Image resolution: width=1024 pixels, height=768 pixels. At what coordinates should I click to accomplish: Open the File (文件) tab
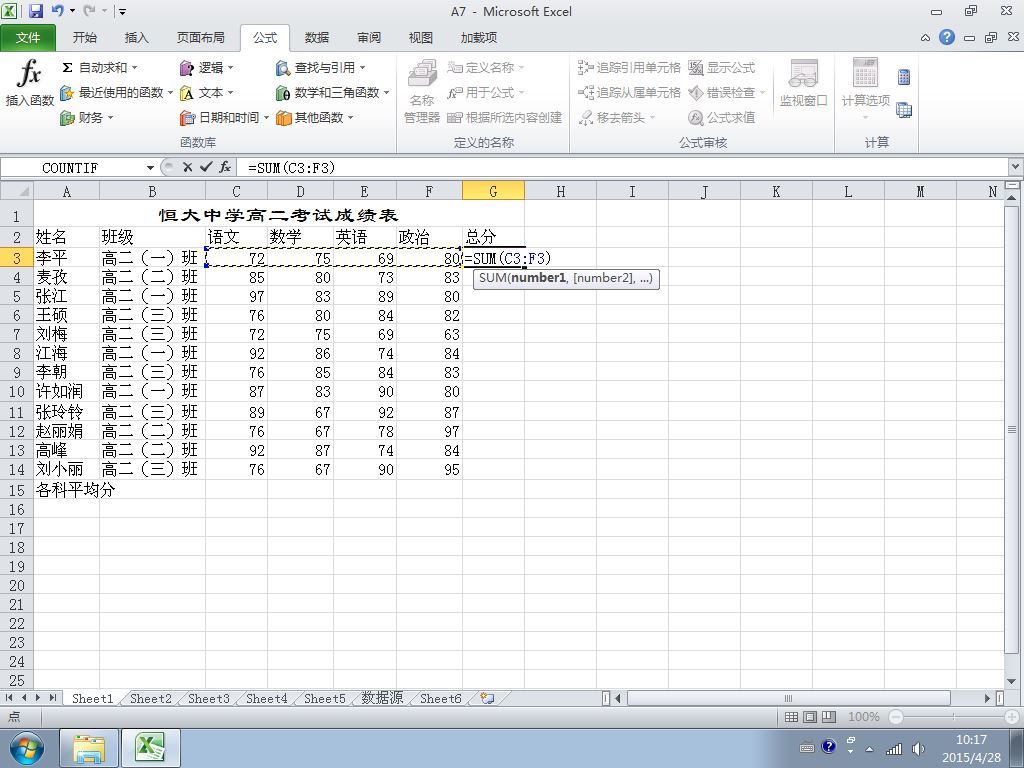[x=28, y=38]
